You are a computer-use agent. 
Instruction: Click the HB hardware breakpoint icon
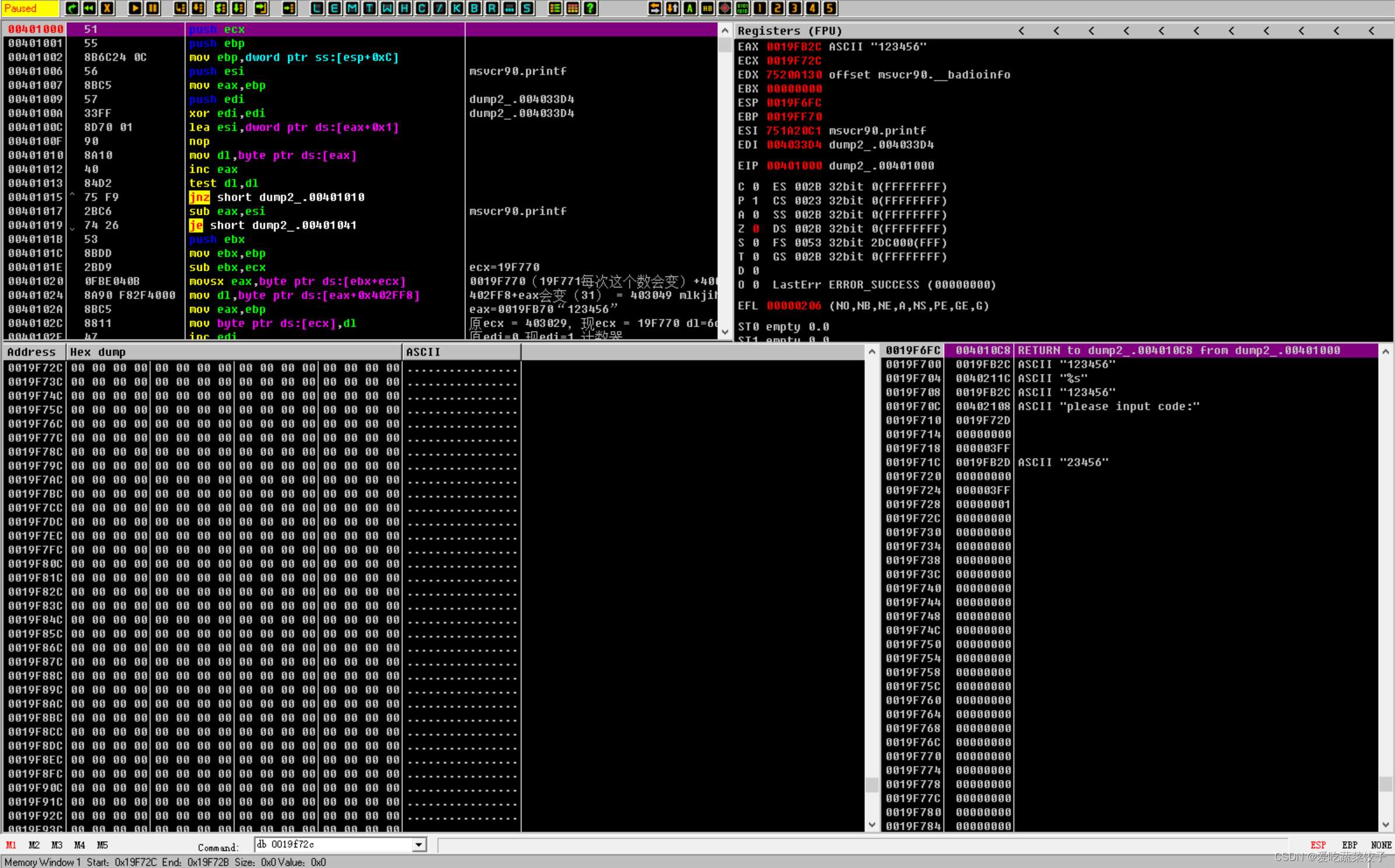[707, 8]
